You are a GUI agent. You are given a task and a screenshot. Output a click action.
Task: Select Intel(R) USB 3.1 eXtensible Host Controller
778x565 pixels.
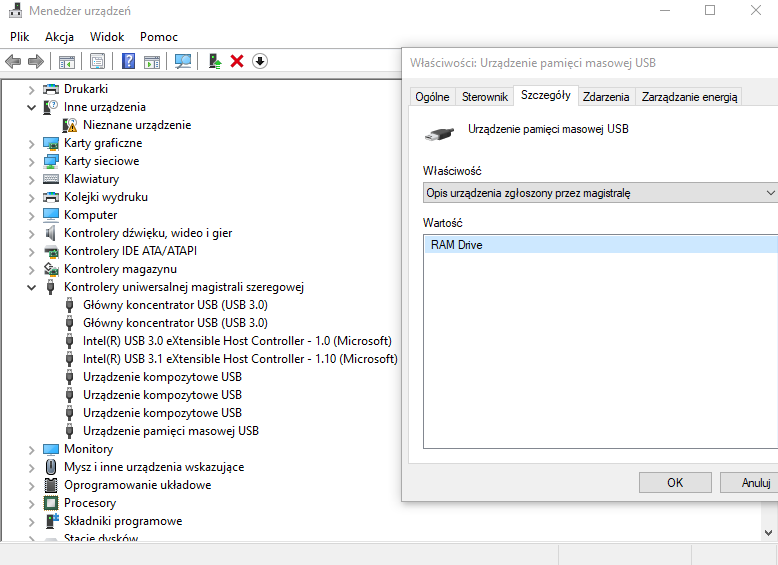(240, 359)
